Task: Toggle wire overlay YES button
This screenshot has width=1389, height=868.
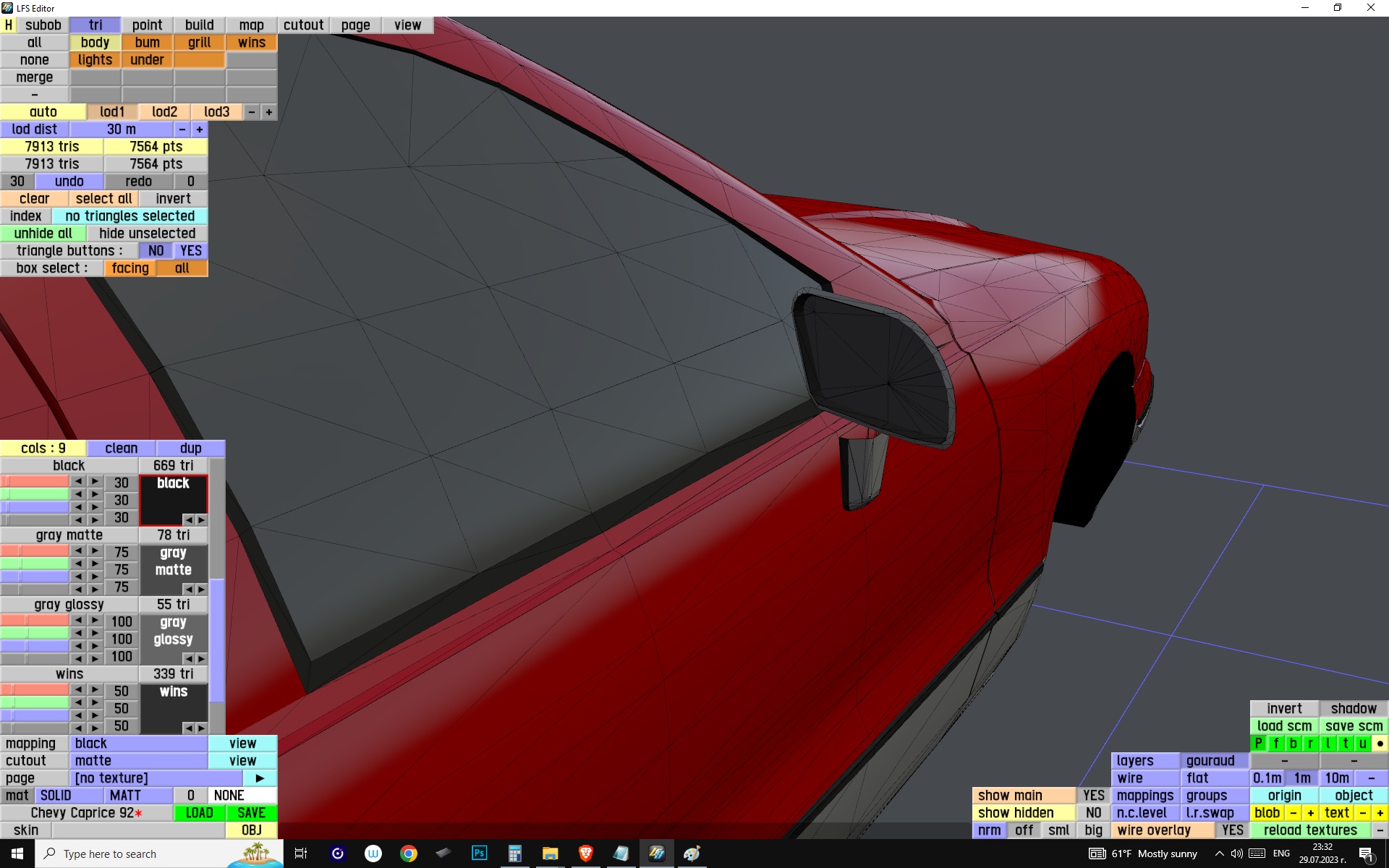Action: click(1232, 830)
